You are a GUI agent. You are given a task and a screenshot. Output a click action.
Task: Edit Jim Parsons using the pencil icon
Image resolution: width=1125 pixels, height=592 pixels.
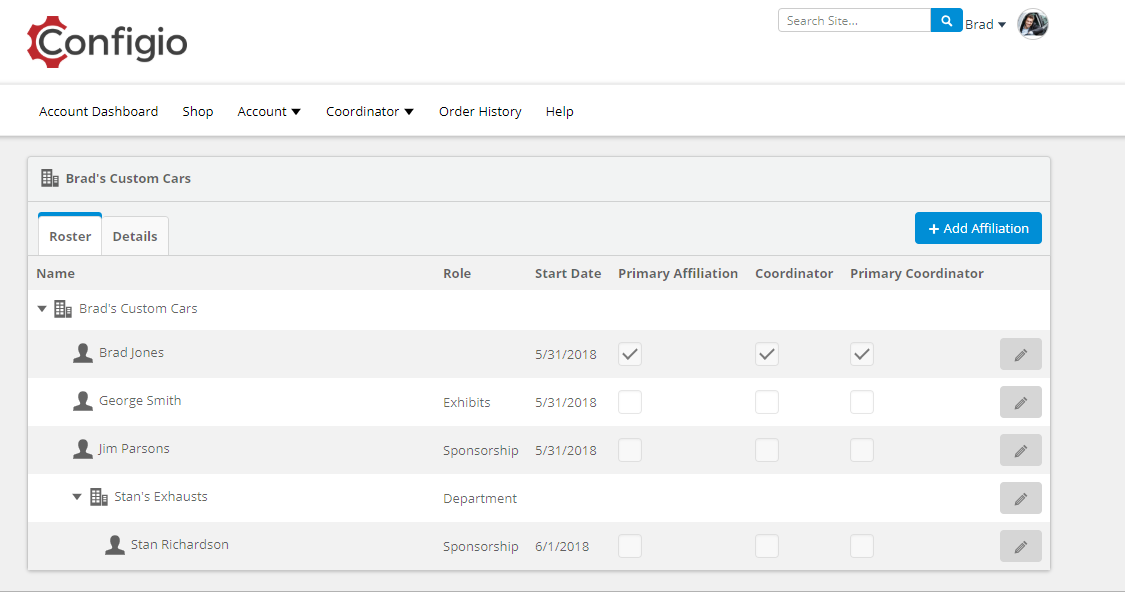1020,449
